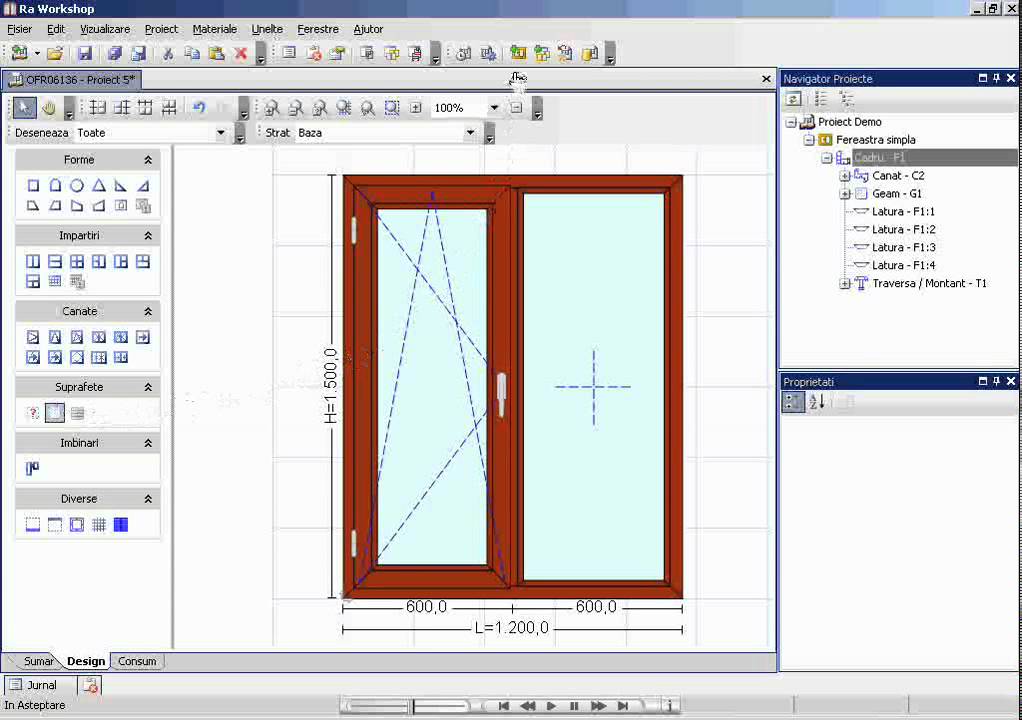Select the circle shape in Forme
This screenshot has width=1022, height=720.
pyautogui.click(x=77, y=186)
